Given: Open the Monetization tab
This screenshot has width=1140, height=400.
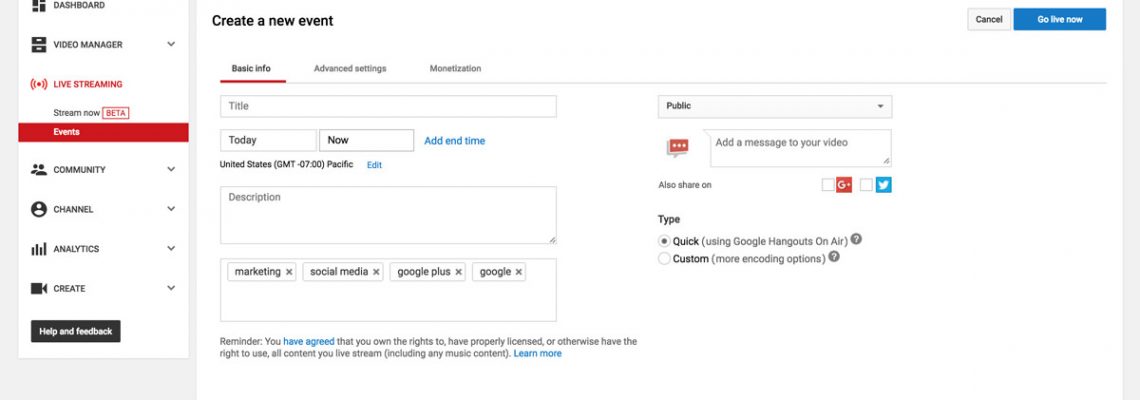Looking at the screenshot, I should point(455,69).
